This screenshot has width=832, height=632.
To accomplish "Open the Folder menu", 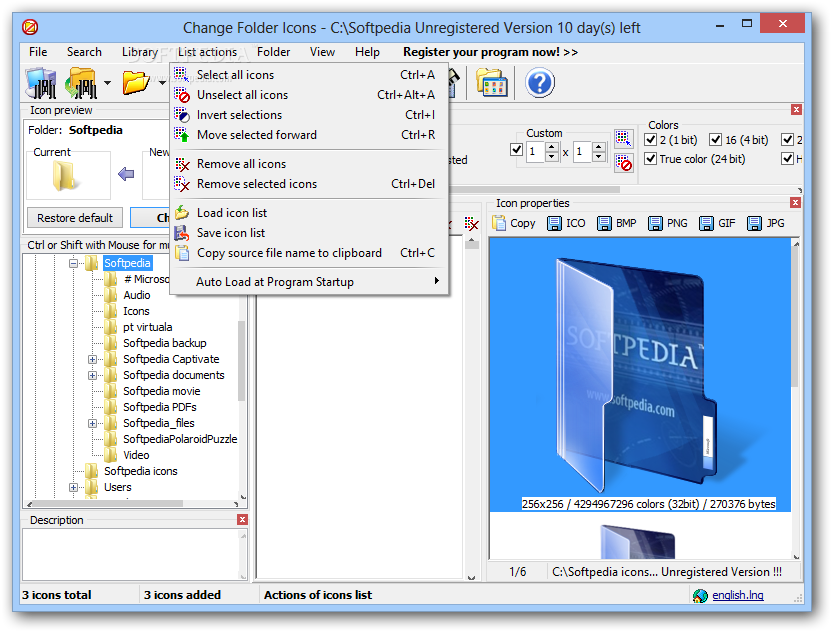I will click(x=273, y=52).
